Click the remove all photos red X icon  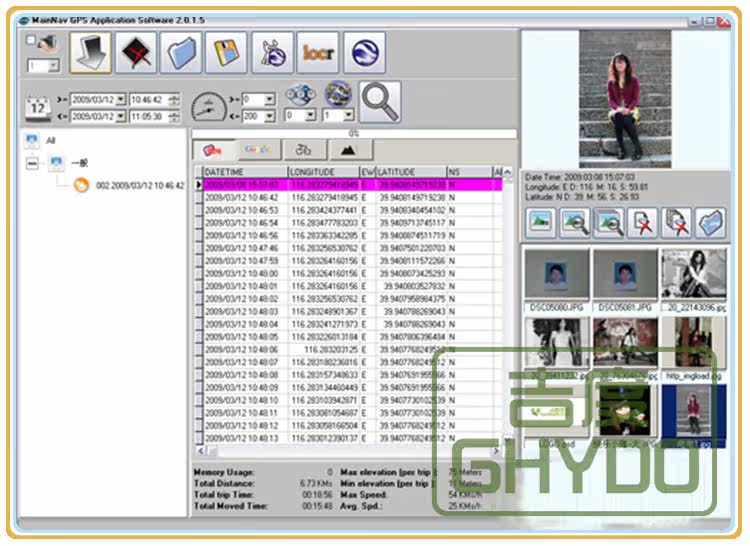[676, 223]
